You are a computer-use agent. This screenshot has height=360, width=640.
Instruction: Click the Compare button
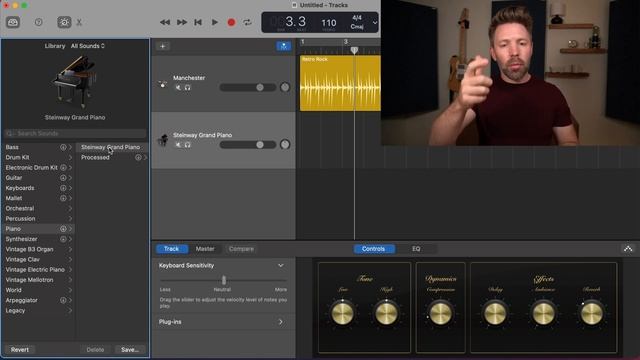click(241, 249)
